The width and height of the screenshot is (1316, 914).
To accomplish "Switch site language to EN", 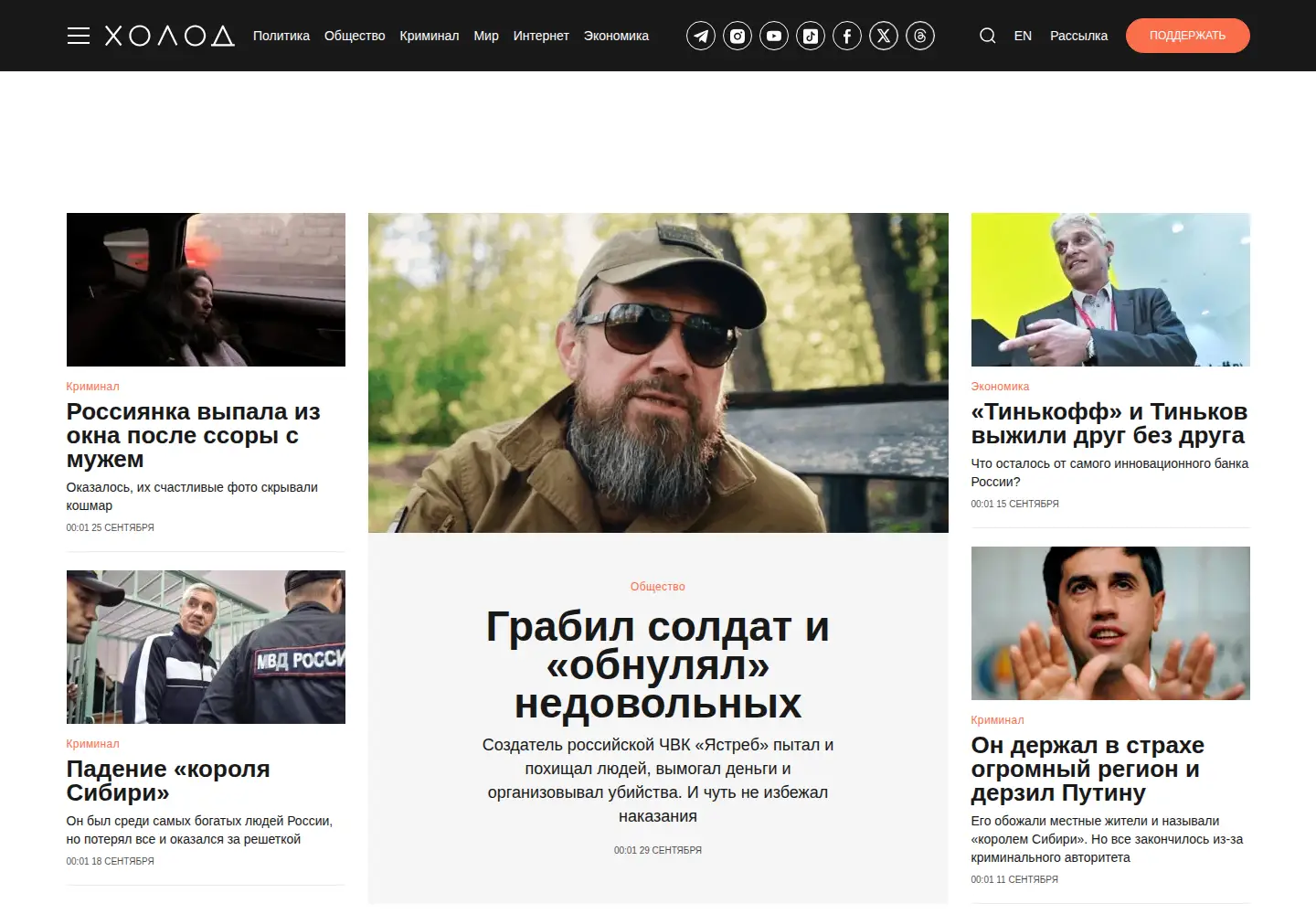I will click(x=1023, y=36).
